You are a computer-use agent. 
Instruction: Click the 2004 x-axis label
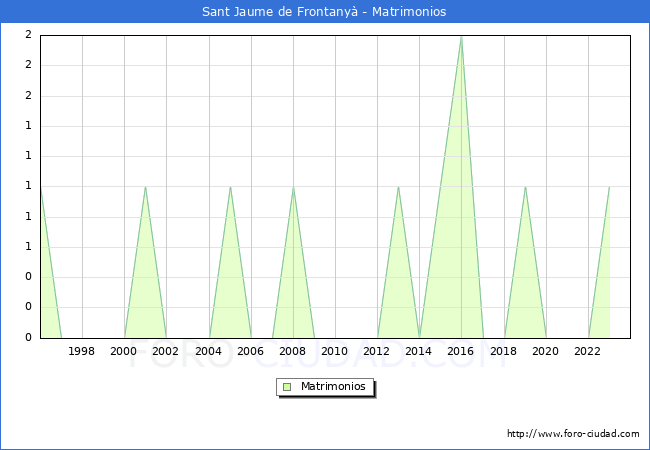pos(209,351)
